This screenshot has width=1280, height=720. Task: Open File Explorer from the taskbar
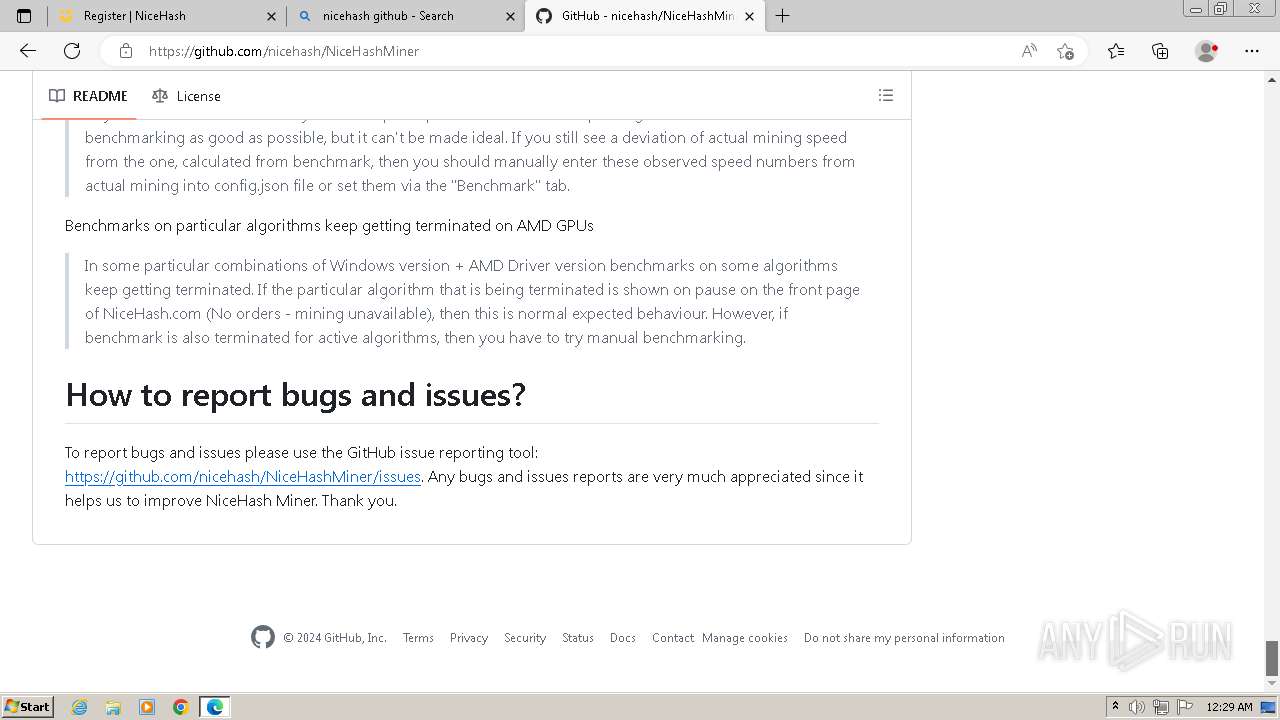pos(113,707)
